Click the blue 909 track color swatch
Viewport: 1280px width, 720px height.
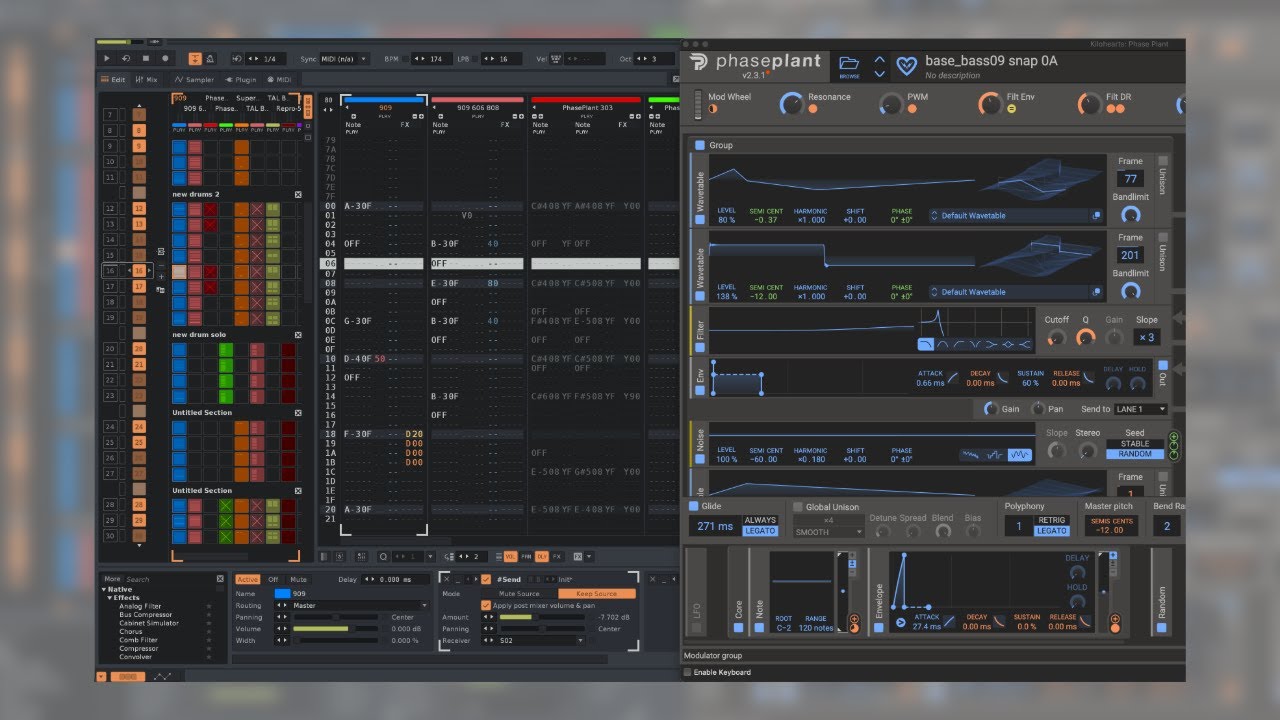282,593
